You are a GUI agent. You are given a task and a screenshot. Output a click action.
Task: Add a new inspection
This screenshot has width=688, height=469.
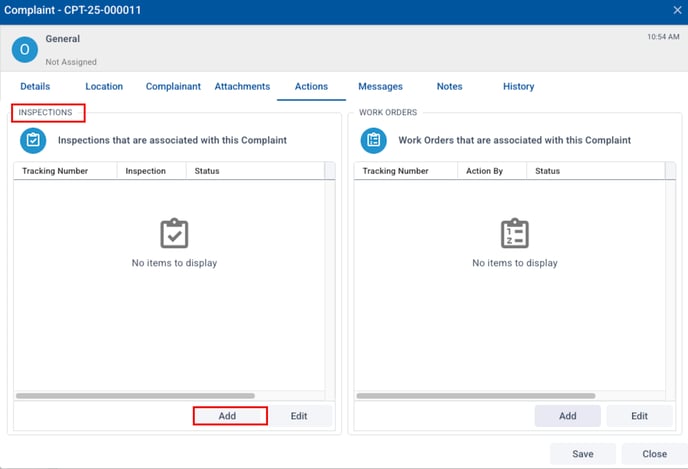tap(229, 416)
